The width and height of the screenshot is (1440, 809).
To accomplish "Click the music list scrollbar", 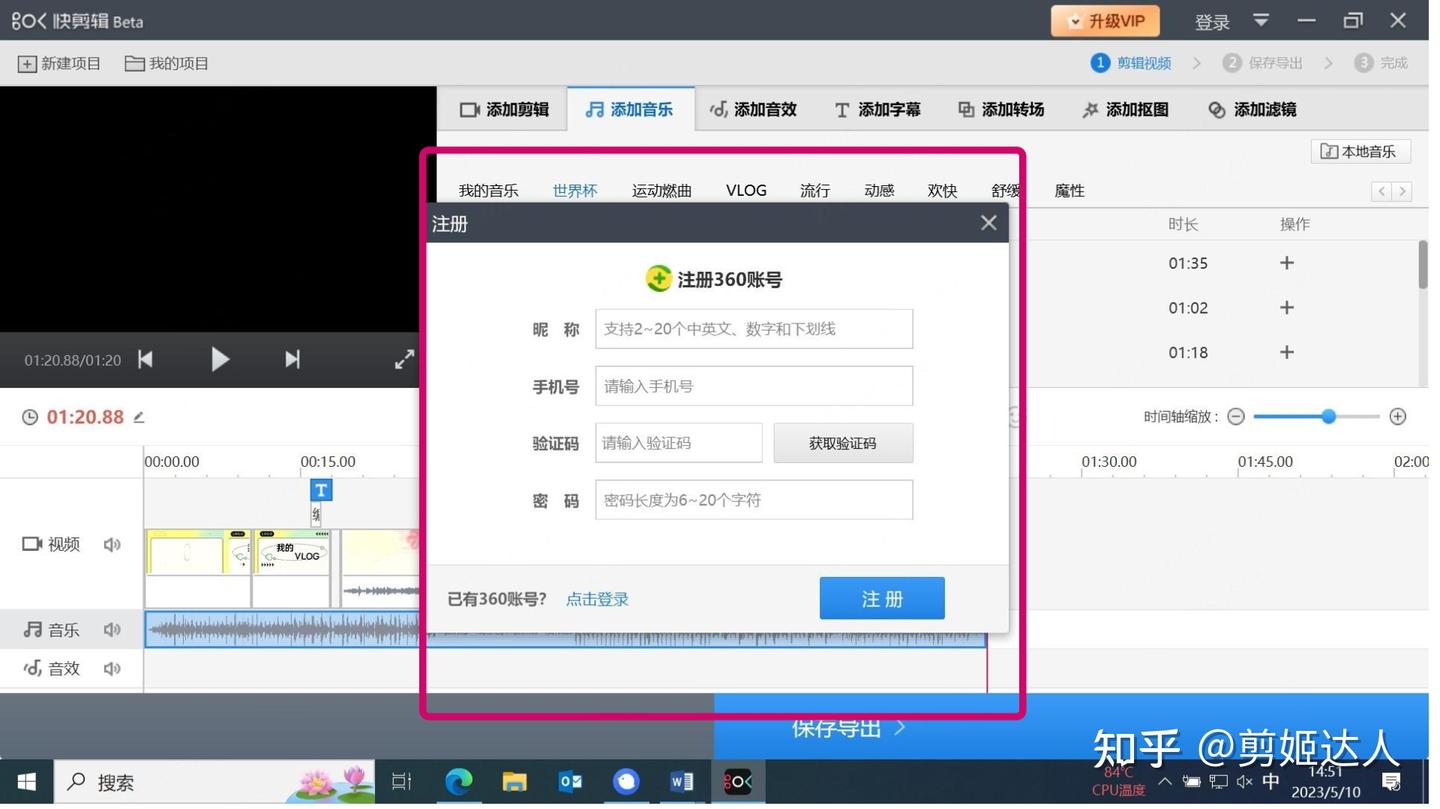I will coord(1423,266).
